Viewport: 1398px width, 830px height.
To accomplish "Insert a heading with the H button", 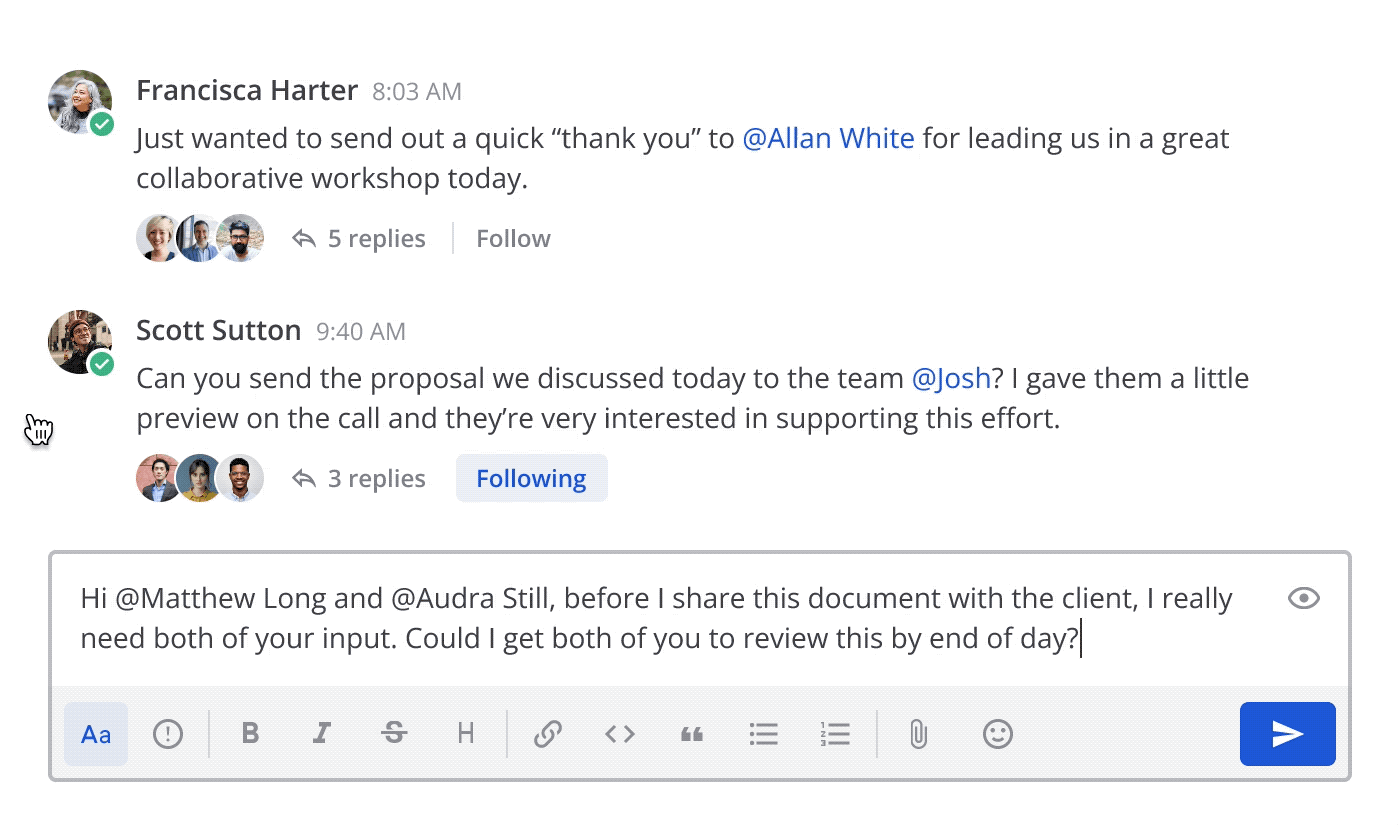I will [466, 734].
